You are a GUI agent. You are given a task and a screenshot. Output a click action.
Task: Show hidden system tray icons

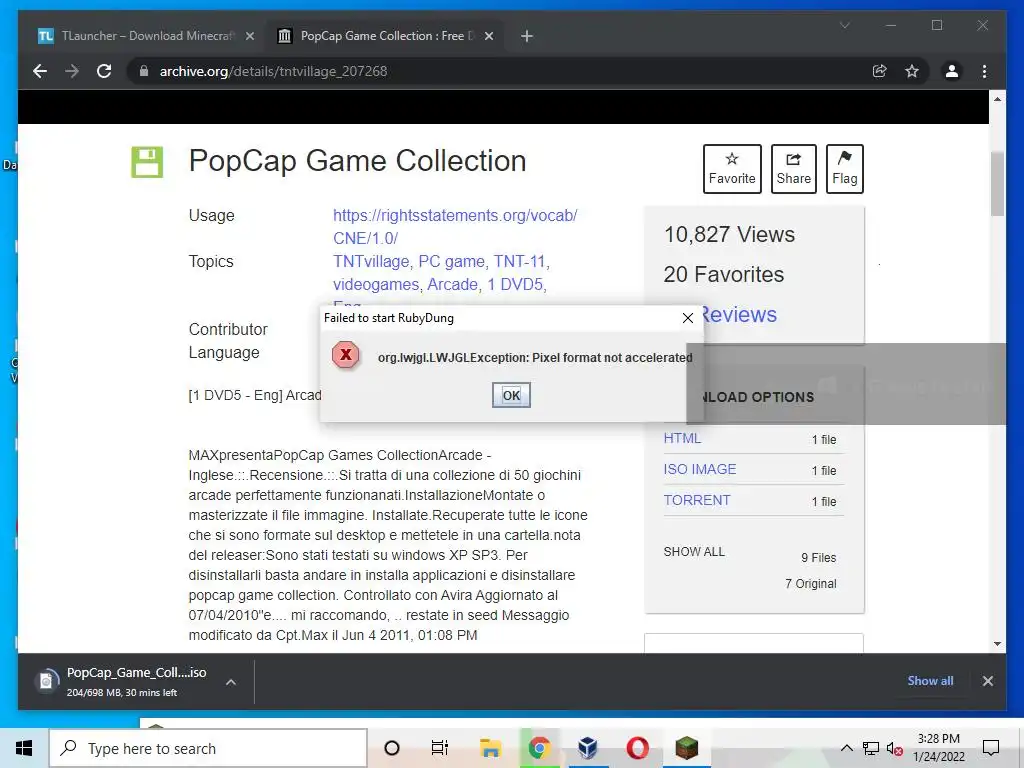click(x=846, y=748)
